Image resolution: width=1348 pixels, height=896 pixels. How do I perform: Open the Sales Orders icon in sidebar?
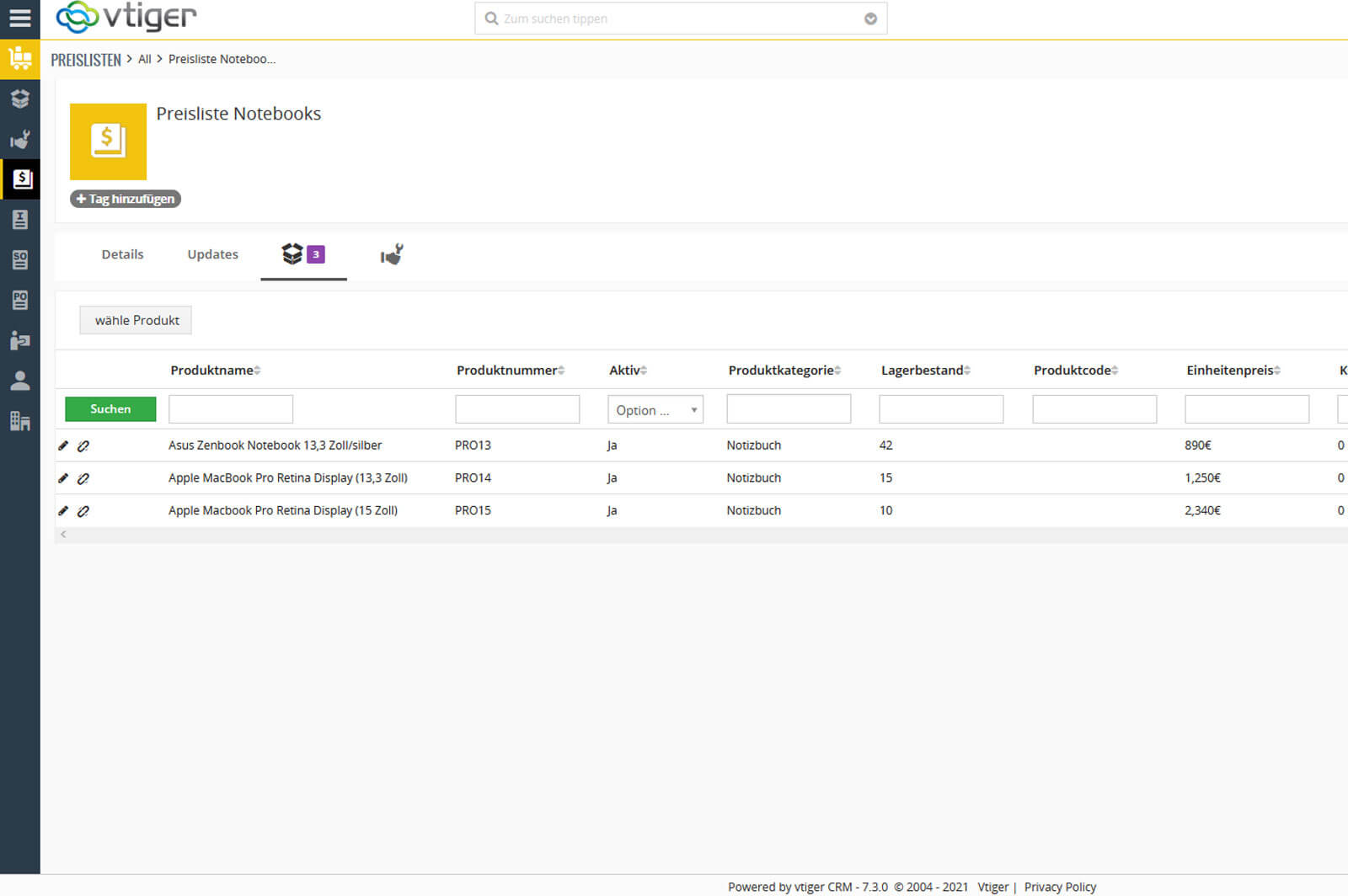click(x=20, y=259)
